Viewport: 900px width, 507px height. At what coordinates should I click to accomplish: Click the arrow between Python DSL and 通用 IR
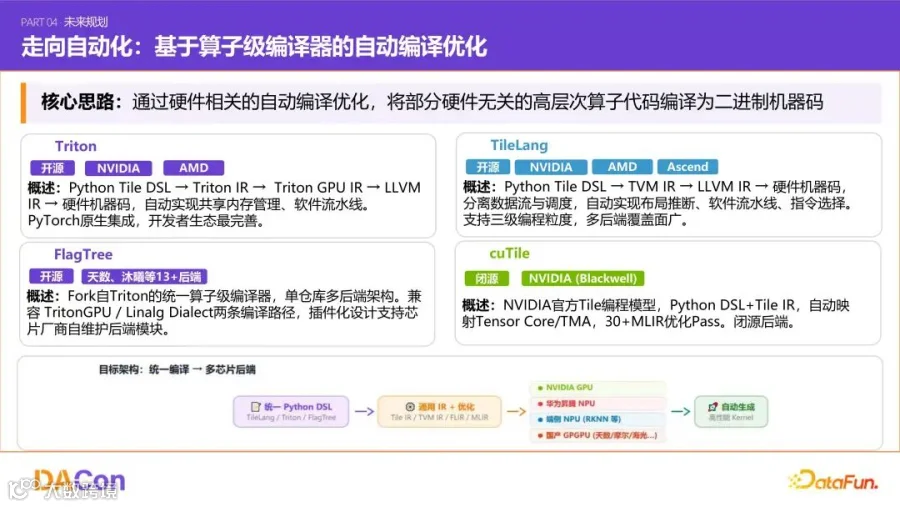pyautogui.click(x=364, y=411)
